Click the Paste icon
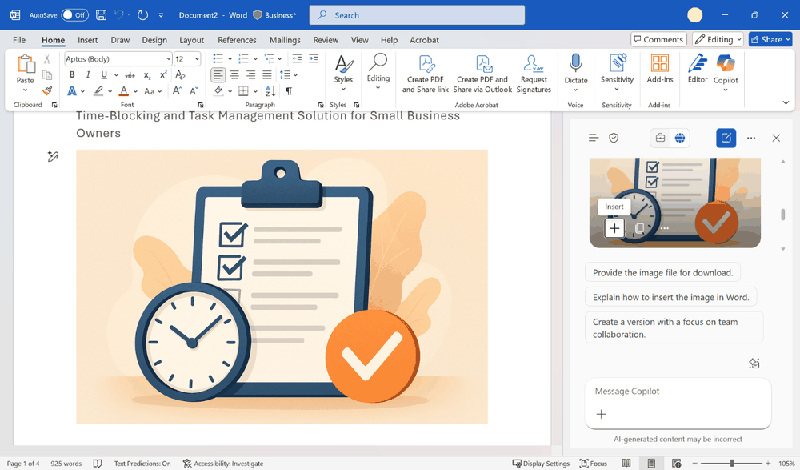800x470 pixels. click(25, 64)
